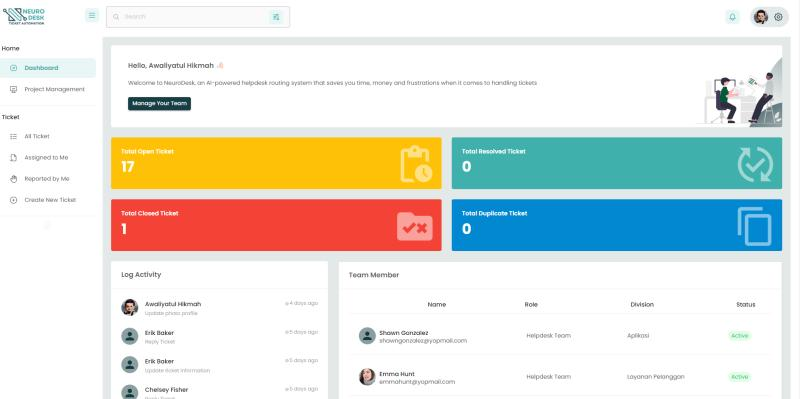
Task: Click the Log Activity heading
Action: pos(141,275)
